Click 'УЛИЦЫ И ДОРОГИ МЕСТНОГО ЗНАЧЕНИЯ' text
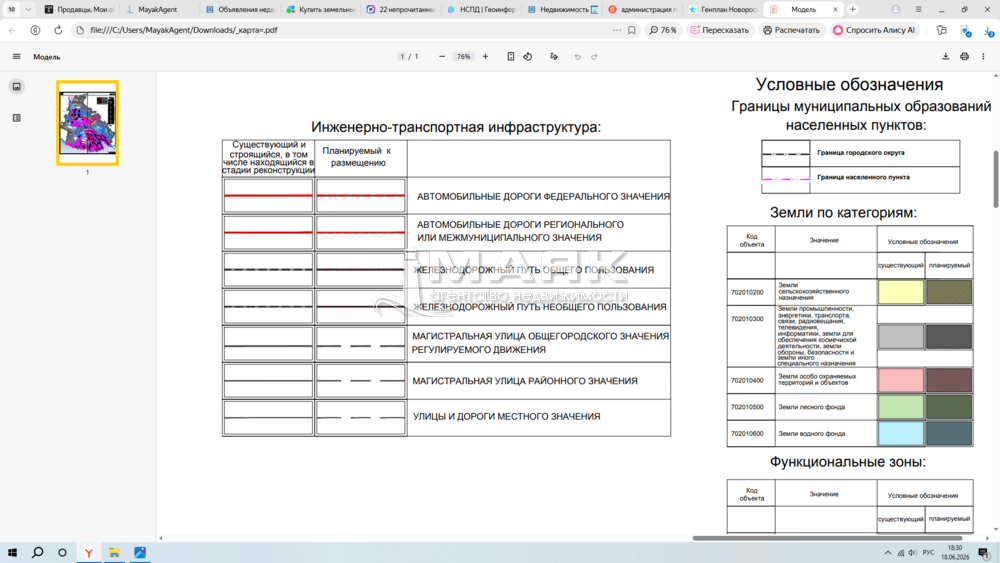 pos(506,416)
